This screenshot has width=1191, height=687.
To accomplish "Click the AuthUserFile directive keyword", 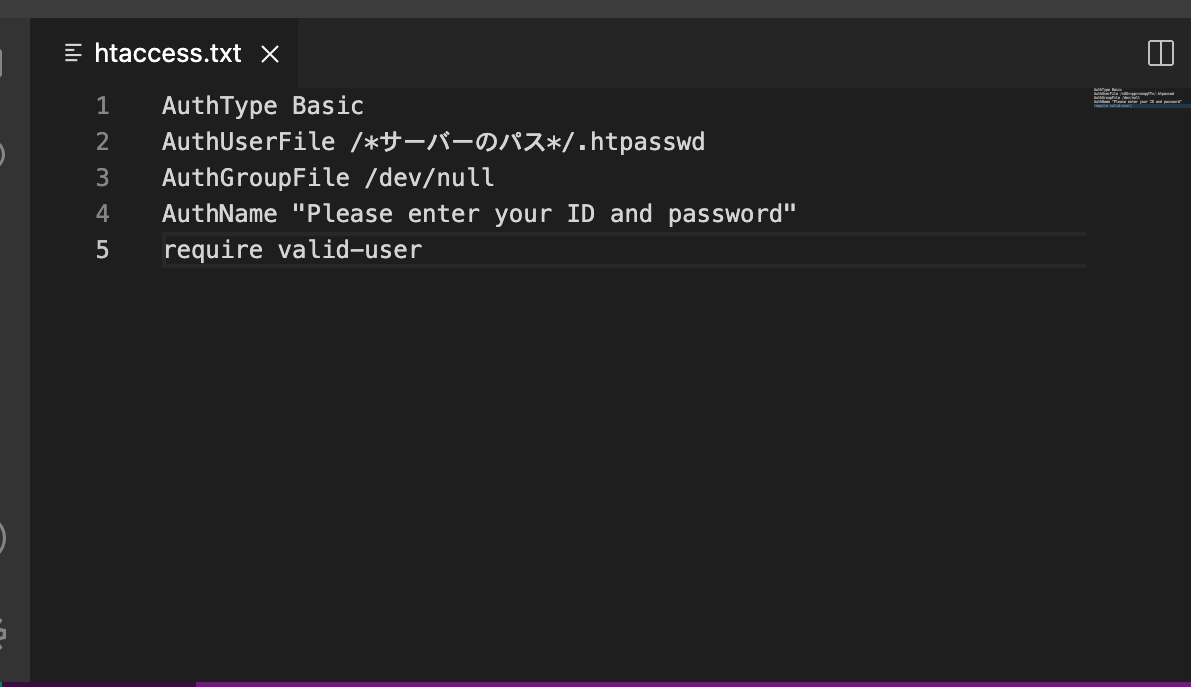I will click(248, 142).
